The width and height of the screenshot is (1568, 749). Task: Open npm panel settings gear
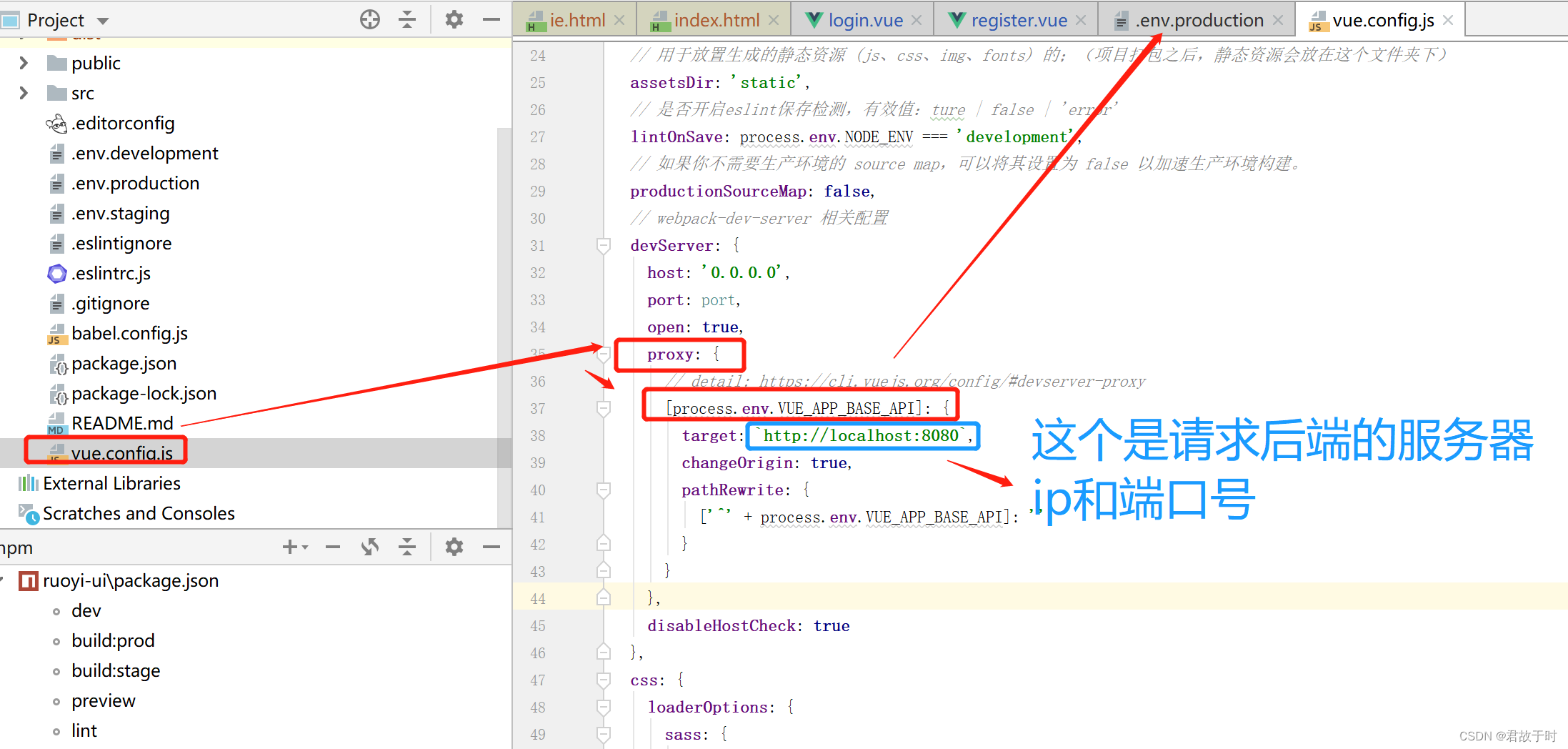coord(454,547)
